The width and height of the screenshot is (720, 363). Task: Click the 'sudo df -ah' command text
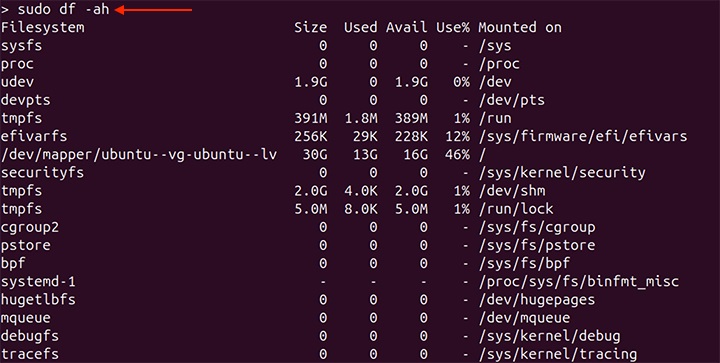[x=64, y=9]
